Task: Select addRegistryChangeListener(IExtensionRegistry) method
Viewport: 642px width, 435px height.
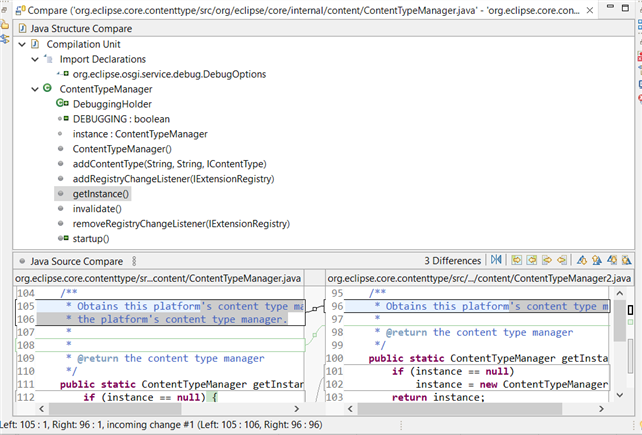Action: (174, 179)
